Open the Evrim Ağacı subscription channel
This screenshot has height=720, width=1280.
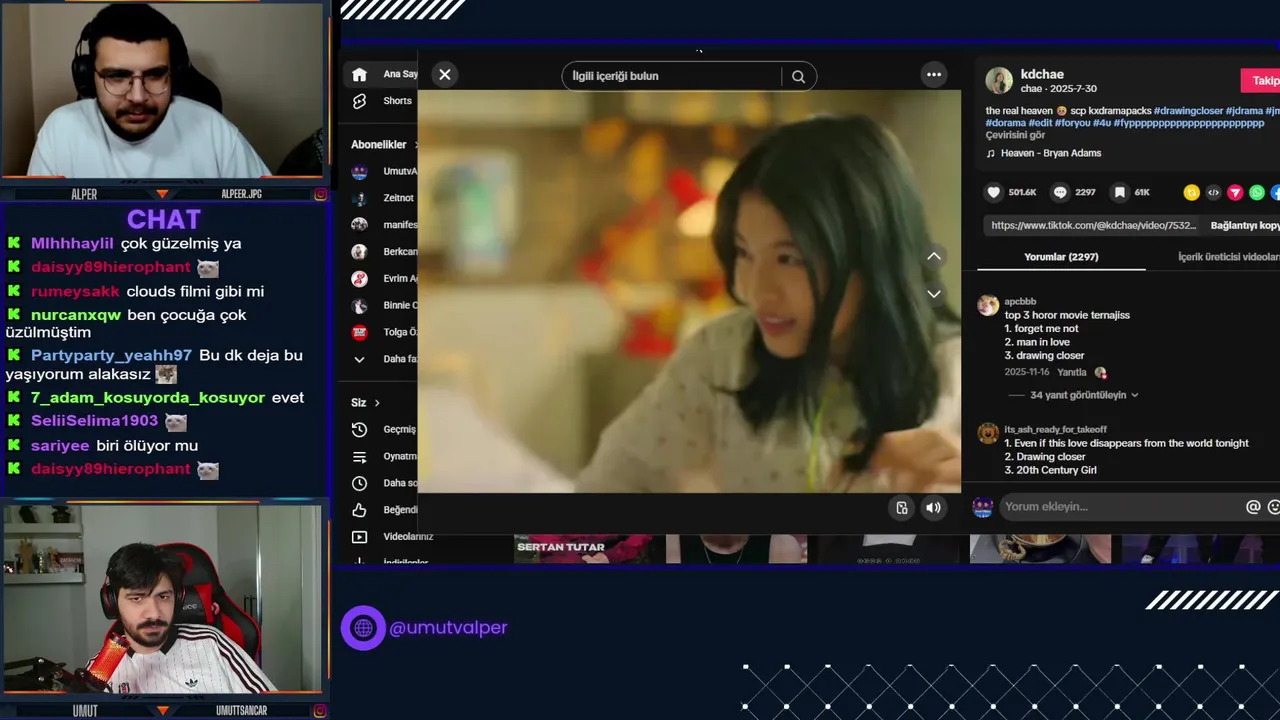385,278
